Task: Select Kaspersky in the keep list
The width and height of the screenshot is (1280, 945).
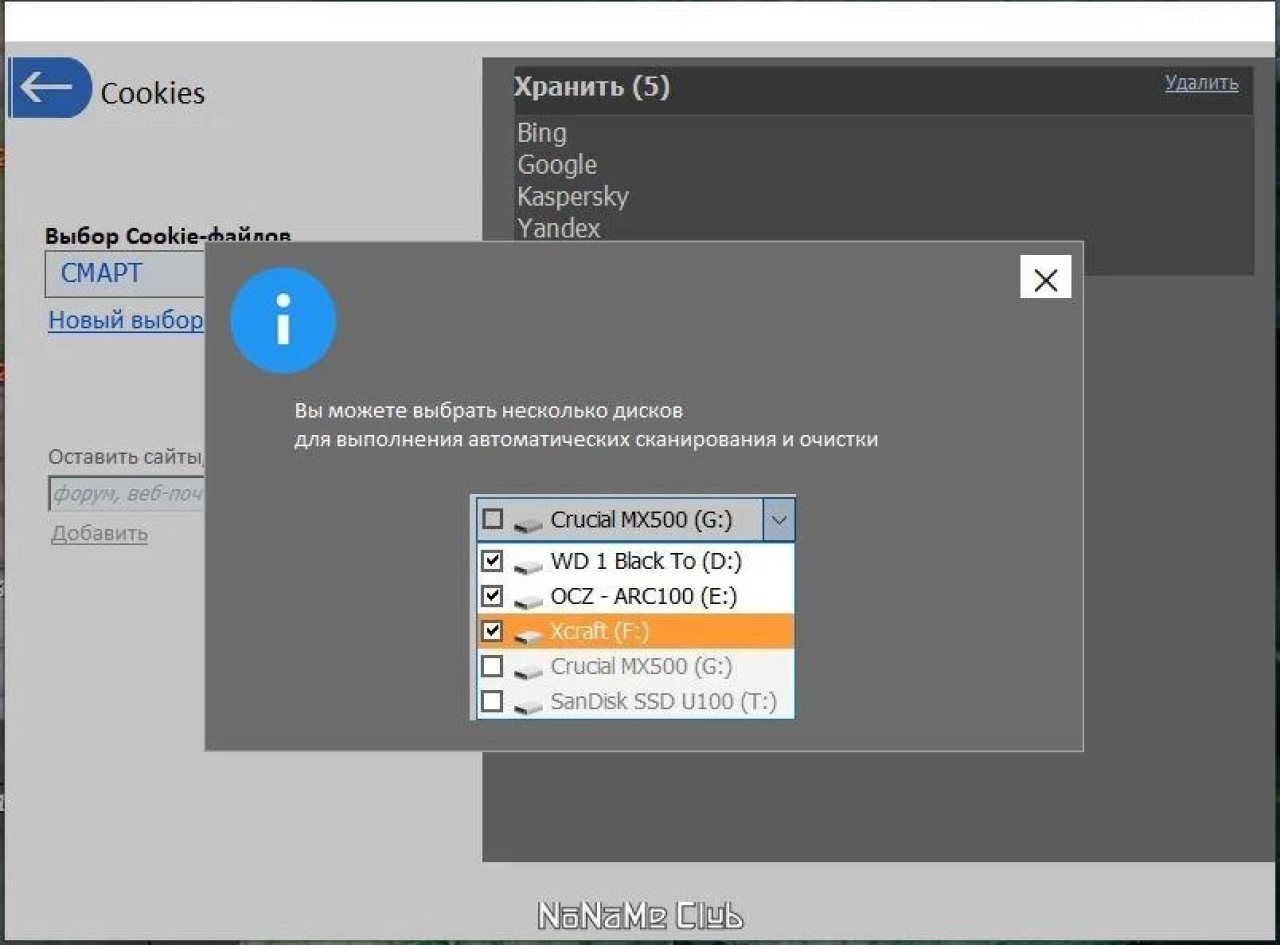Action: pyautogui.click(x=573, y=196)
